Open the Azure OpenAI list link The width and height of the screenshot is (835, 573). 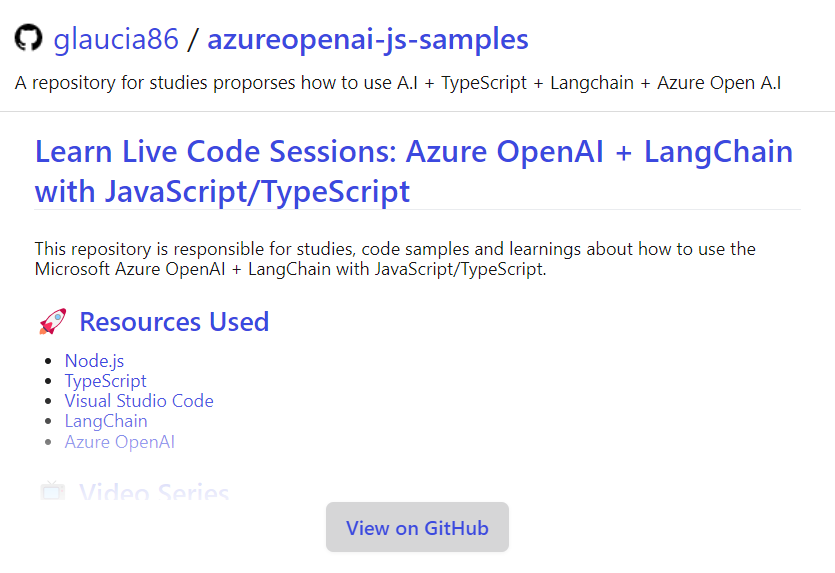click(x=120, y=441)
